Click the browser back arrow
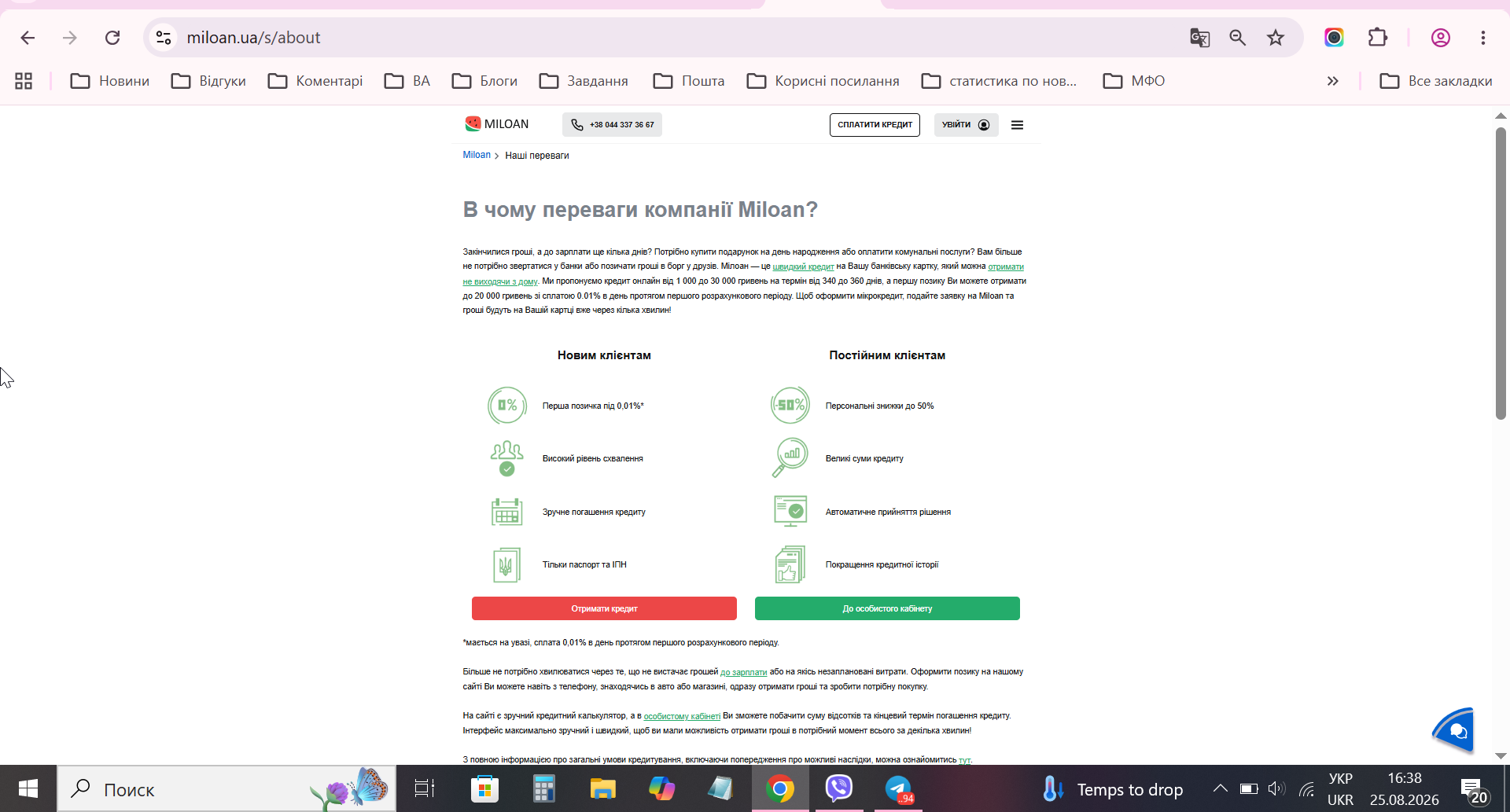The image size is (1510, 812). click(x=28, y=38)
